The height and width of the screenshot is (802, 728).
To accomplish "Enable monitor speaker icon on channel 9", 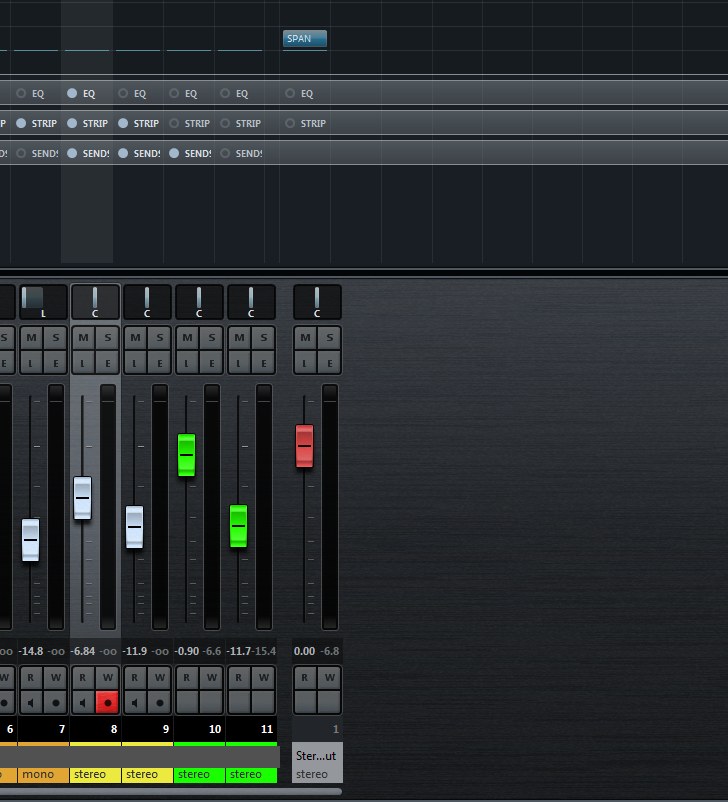I will point(135,702).
